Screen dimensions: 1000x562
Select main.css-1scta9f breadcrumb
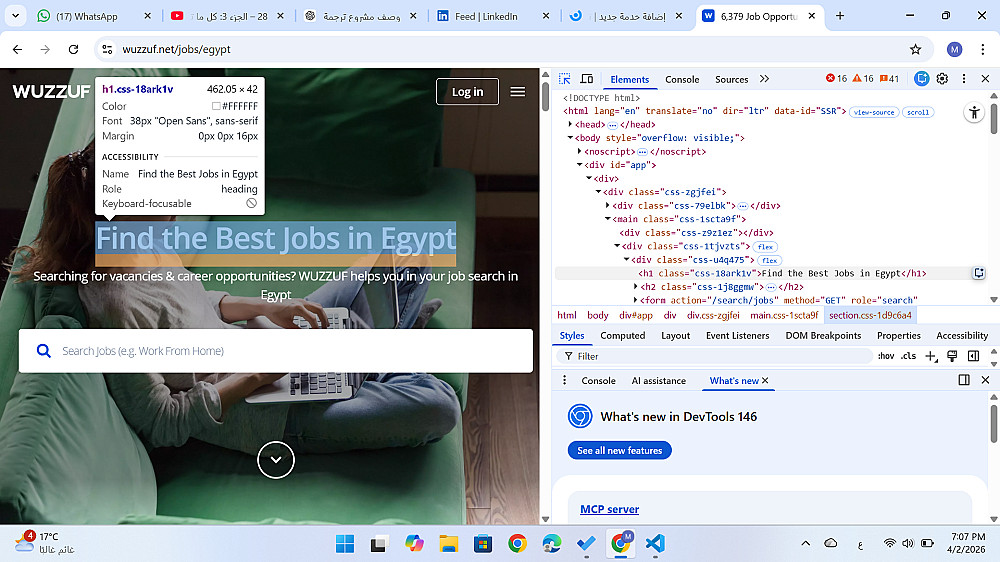pyautogui.click(x=784, y=315)
